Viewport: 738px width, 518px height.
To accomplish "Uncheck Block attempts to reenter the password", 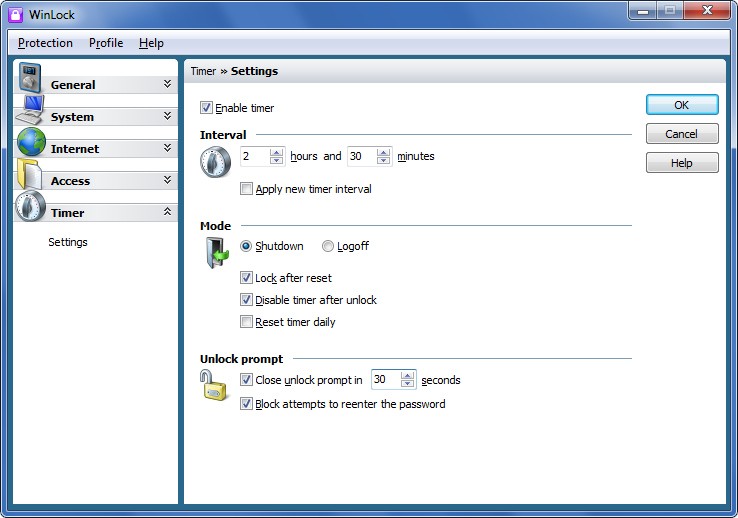I will 246,404.
